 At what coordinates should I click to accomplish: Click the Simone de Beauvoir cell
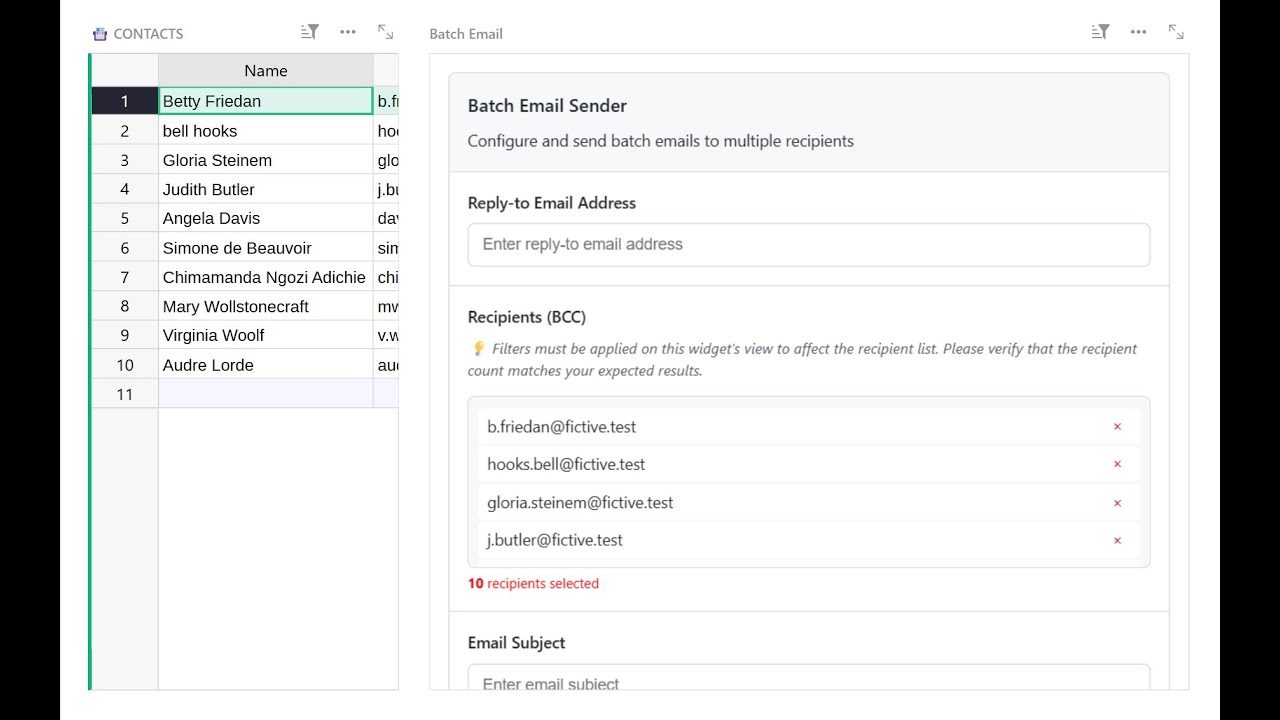[x=265, y=248]
